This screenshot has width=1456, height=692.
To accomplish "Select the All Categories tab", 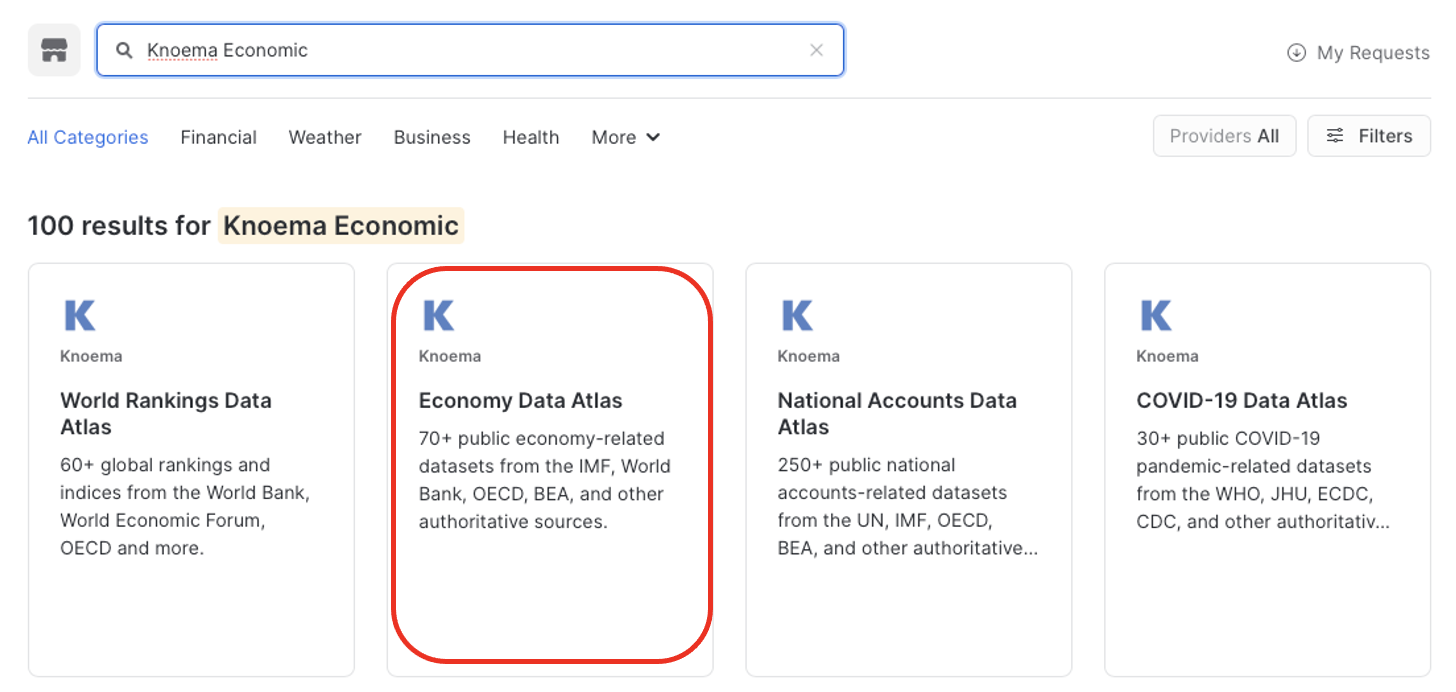I will (x=88, y=137).
